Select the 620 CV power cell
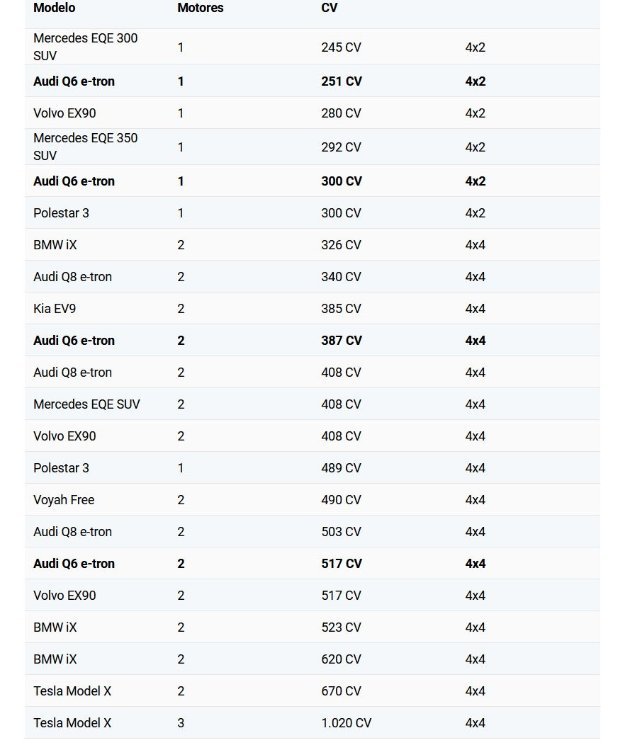This screenshot has height=750, width=630. tap(341, 659)
